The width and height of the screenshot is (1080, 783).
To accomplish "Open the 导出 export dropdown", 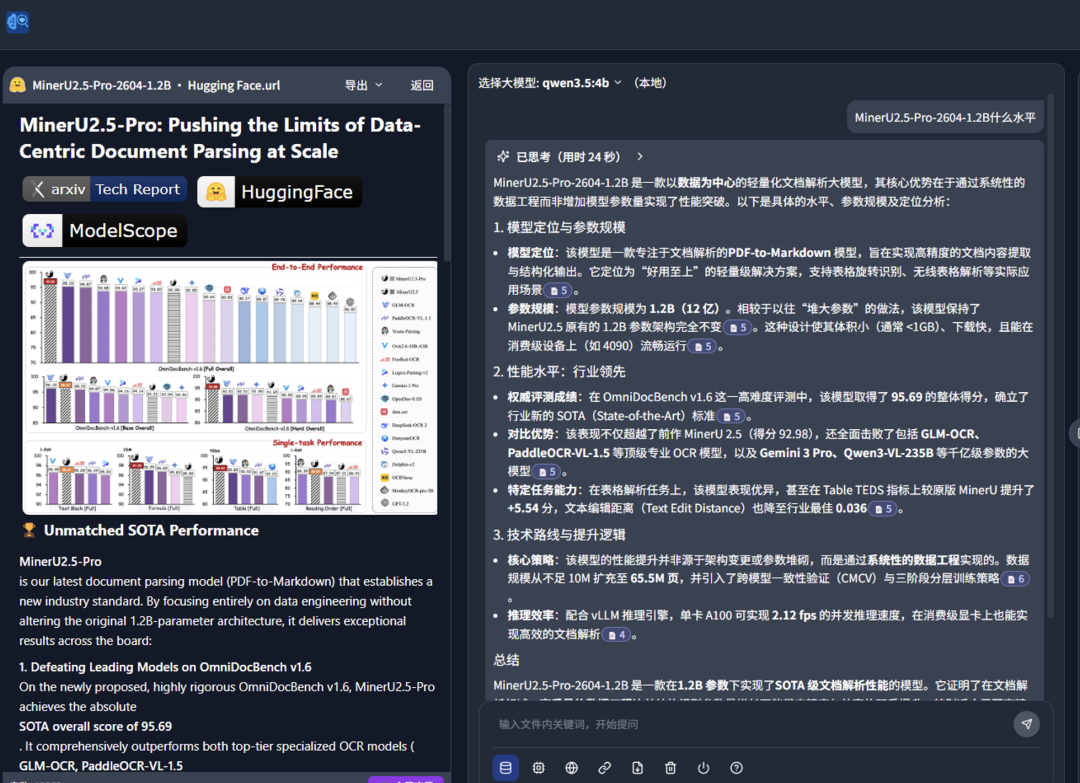I will pyautogui.click(x=360, y=85).
